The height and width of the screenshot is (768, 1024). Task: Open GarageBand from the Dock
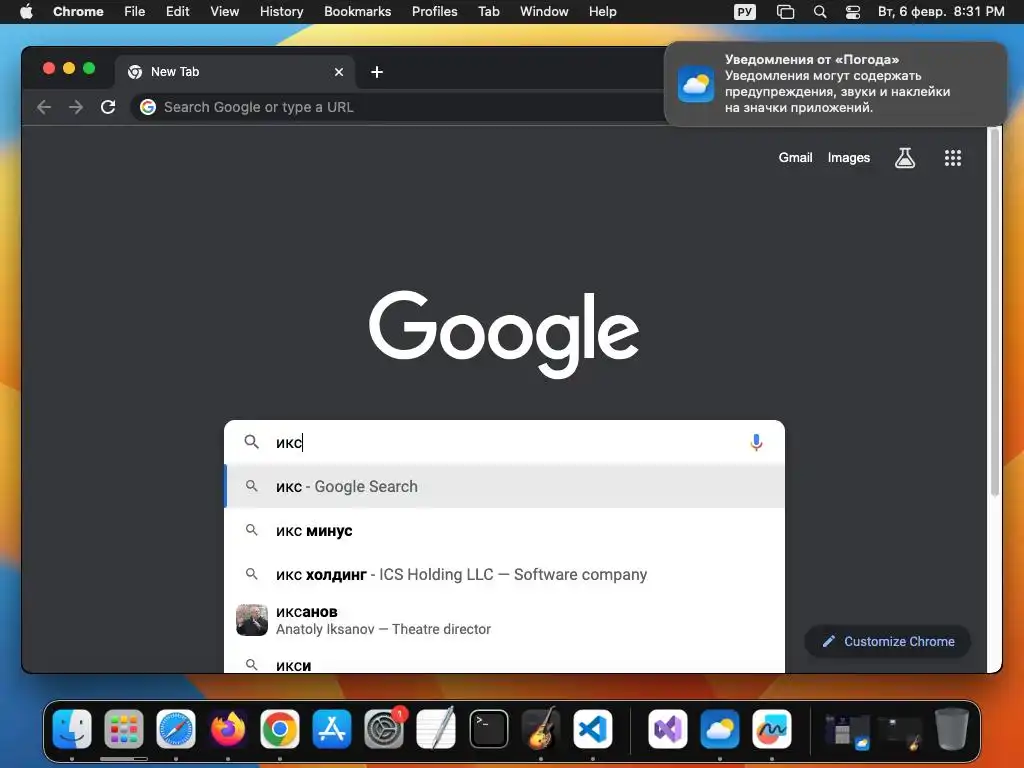pyautogui.click(x=541, y=729)
